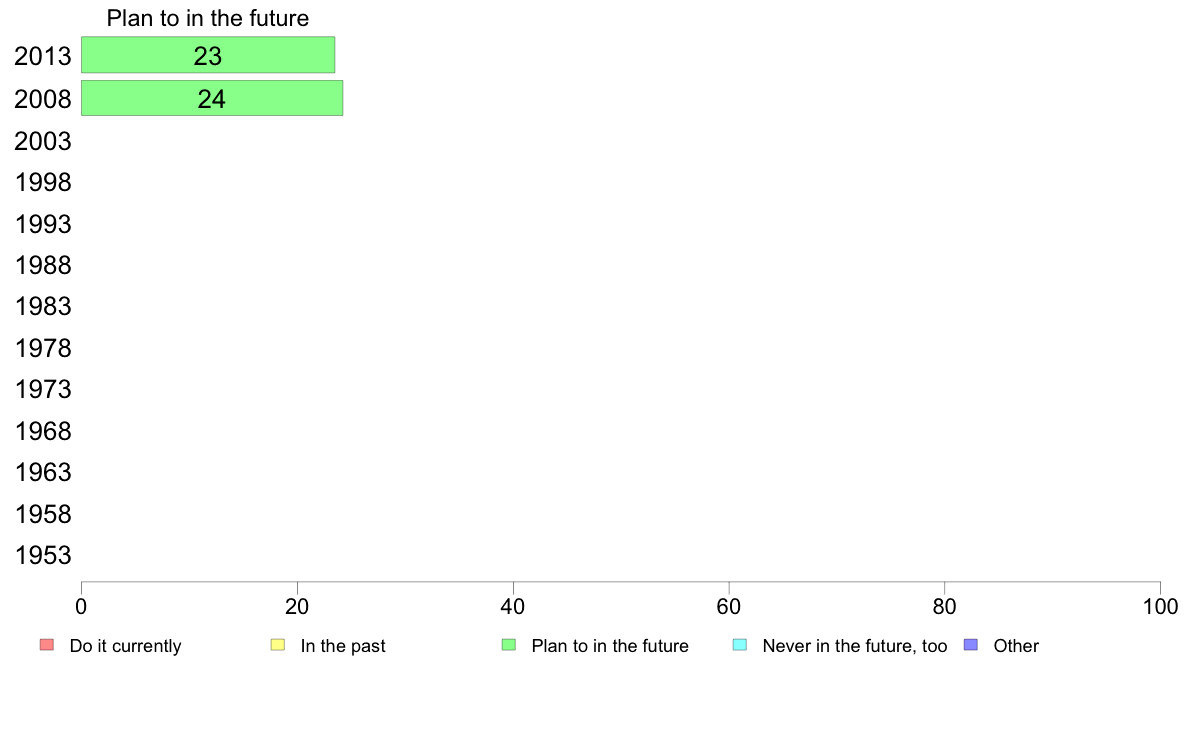Click the 1953 year axis label

tap(43, 556)
